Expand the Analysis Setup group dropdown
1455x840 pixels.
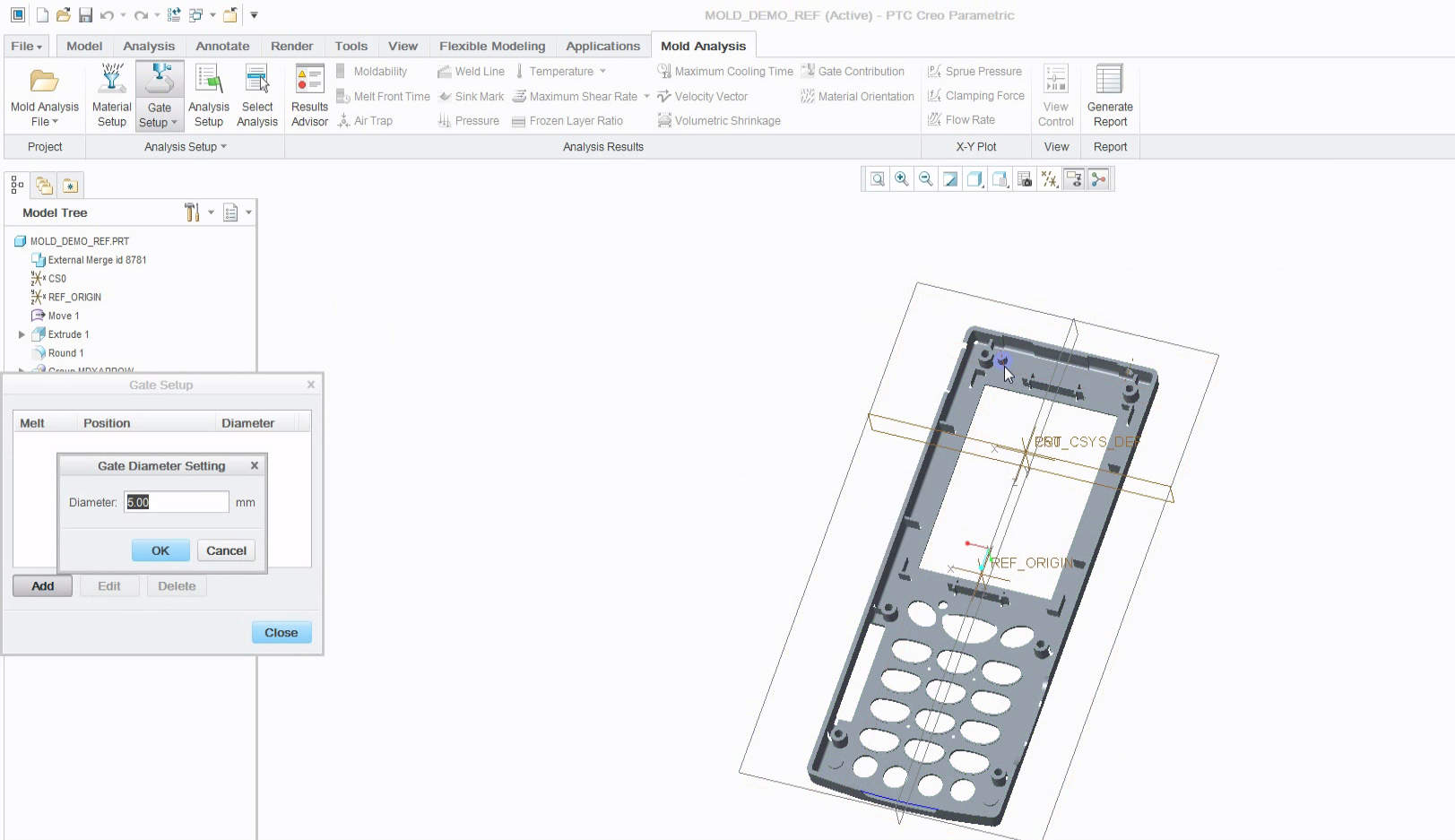[185, 146]
